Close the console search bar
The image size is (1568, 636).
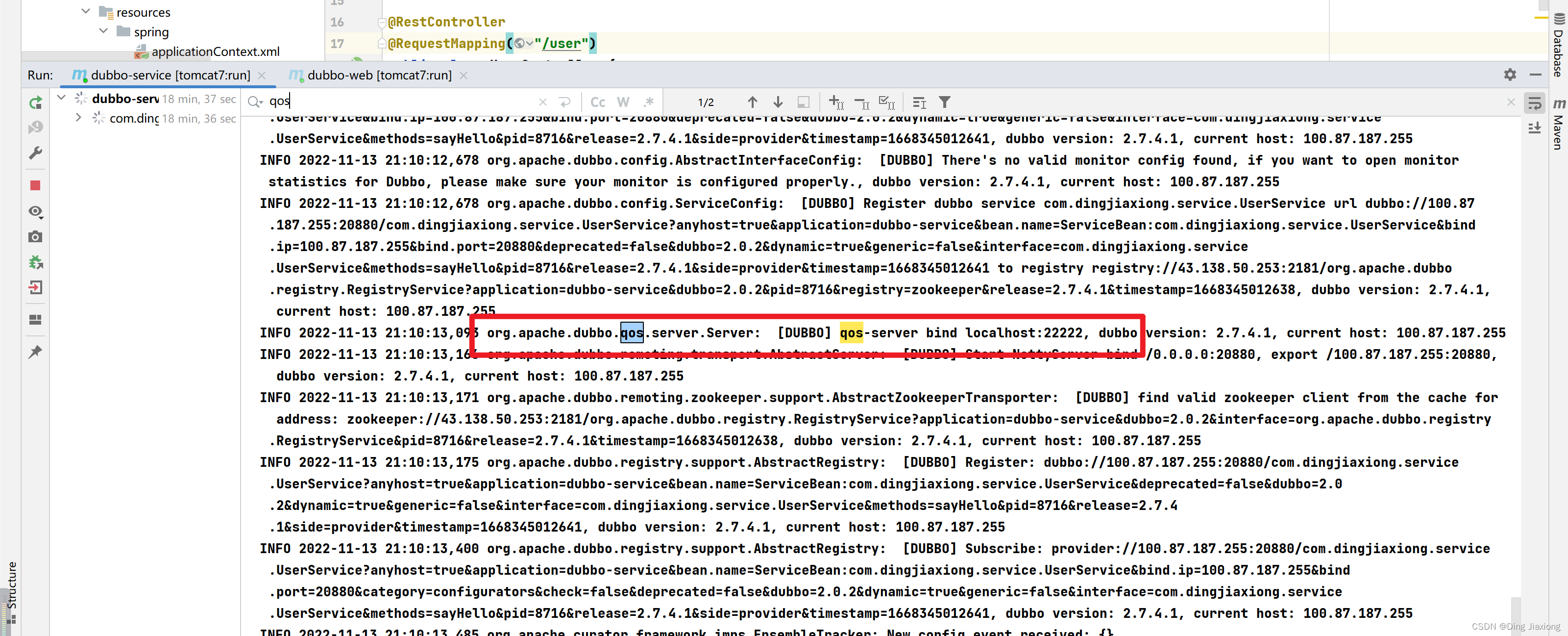point(1511,102)
